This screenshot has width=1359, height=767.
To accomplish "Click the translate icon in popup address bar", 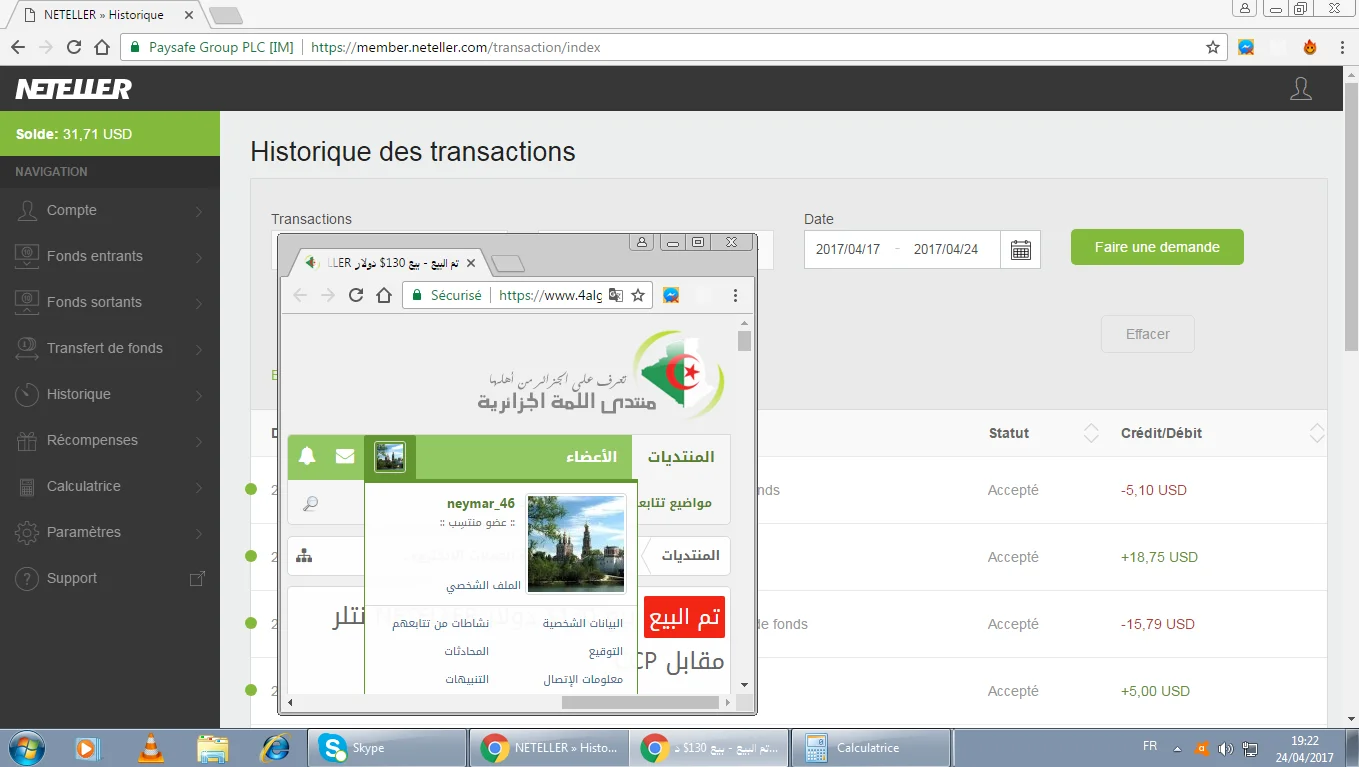I will click(x=616, y=295).
